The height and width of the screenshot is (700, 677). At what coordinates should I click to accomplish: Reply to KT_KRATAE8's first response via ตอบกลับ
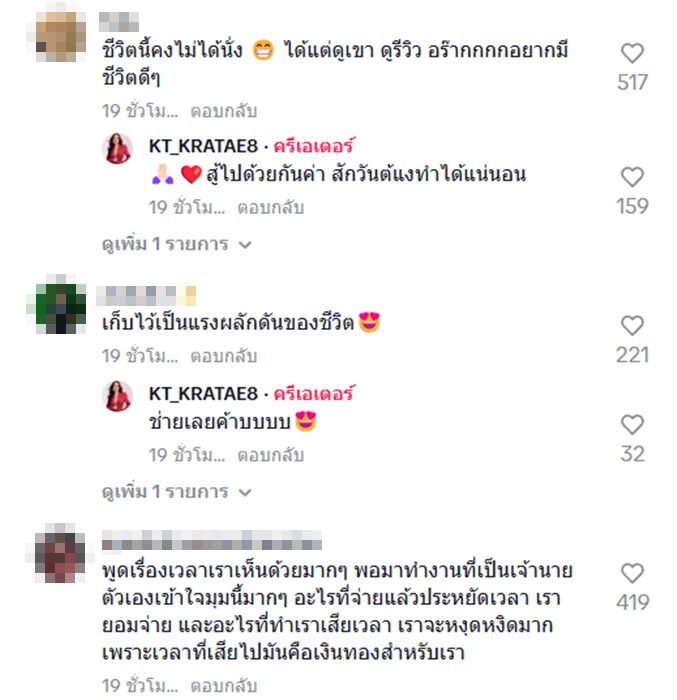pyautogui.click(x=271, y=207)
